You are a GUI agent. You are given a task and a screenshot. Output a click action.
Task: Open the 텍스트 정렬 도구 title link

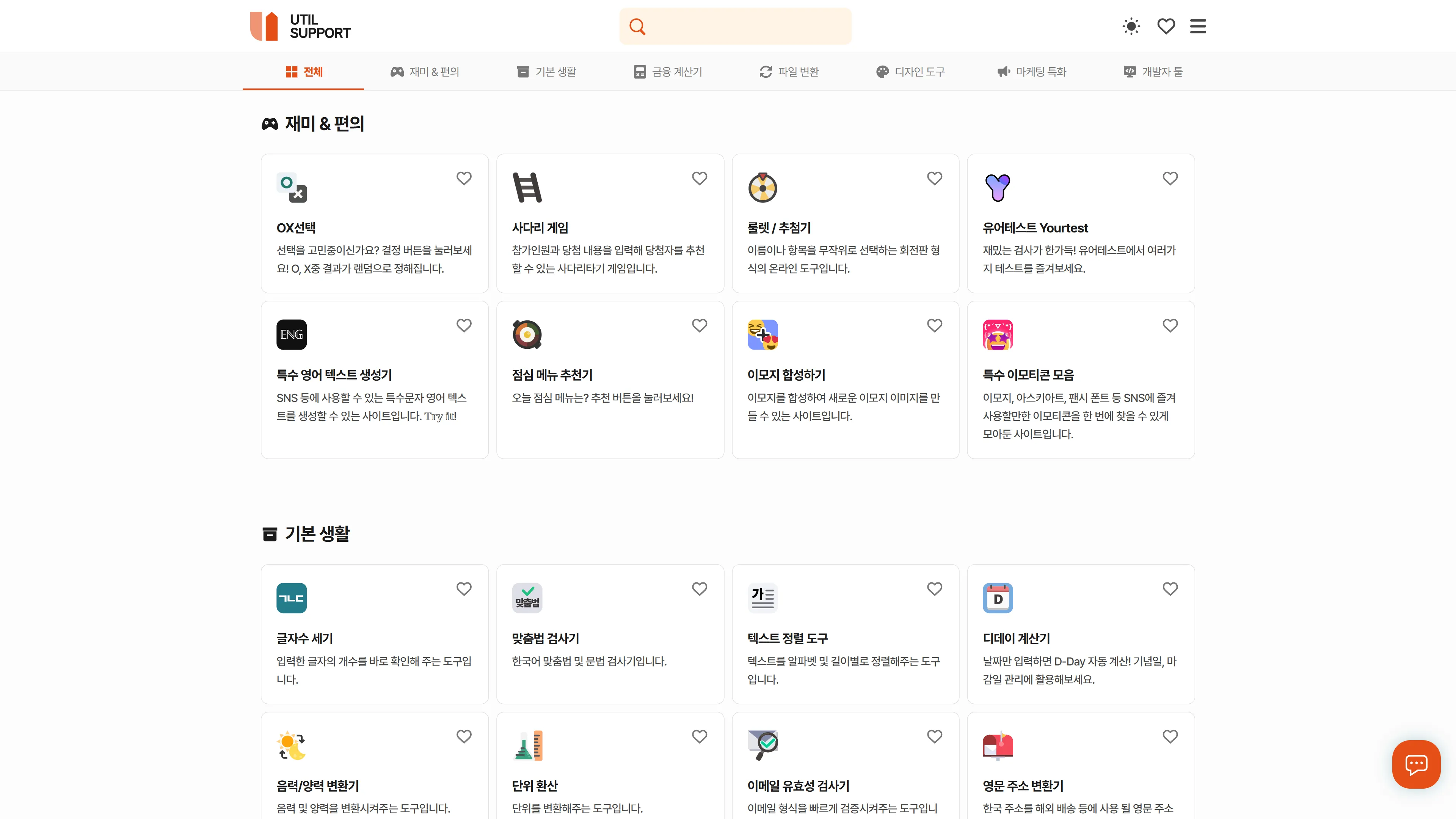pyautogui.click(x=788, y=638)
